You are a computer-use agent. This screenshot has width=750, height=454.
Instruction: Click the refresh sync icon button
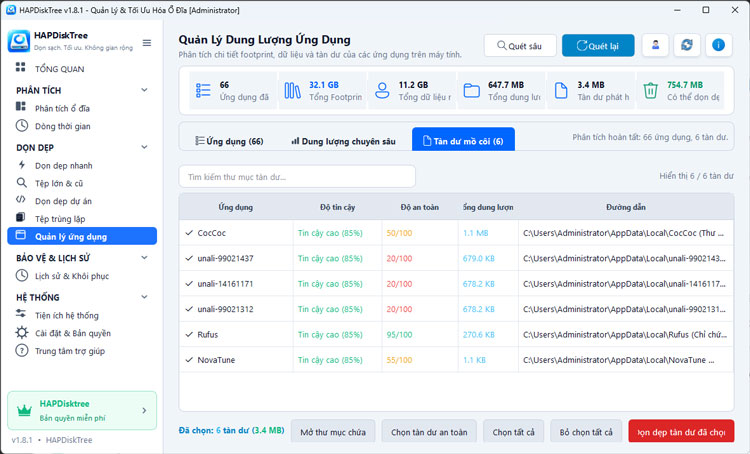[x=687, y=45]
